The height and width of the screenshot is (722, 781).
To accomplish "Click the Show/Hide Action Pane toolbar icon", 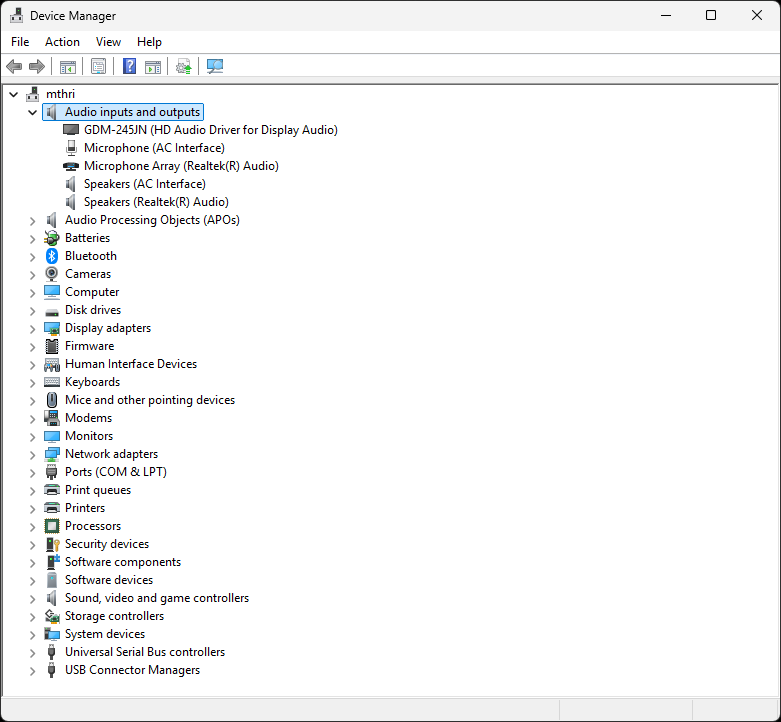I will tap(153, 66).
